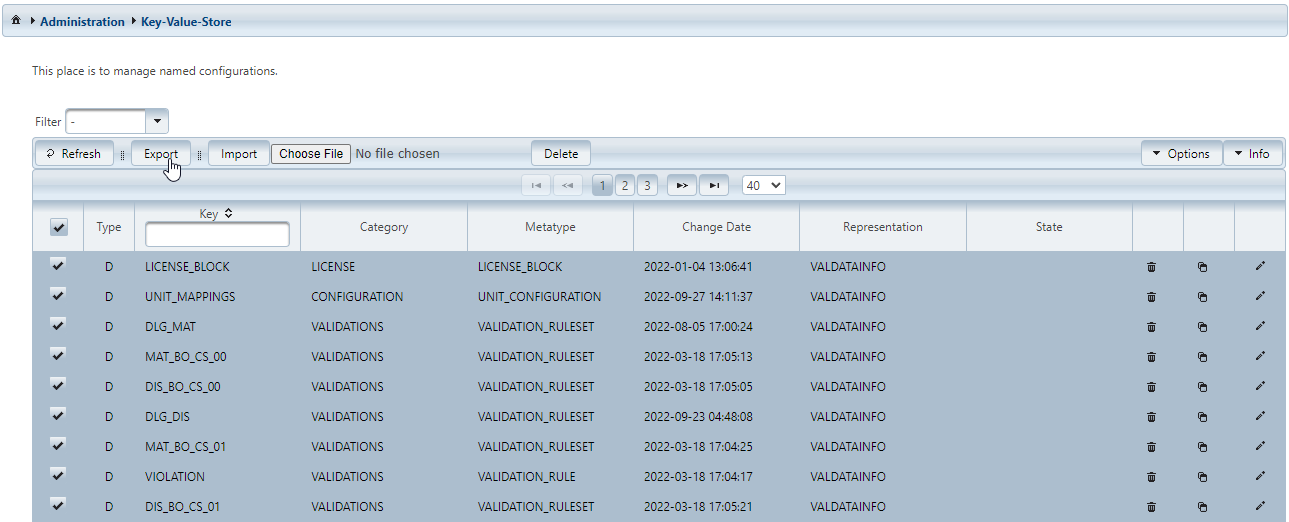Click into the Key filter text field
Image resolution: width=1289 pixels, height=522 pixels.
point(217,235)
